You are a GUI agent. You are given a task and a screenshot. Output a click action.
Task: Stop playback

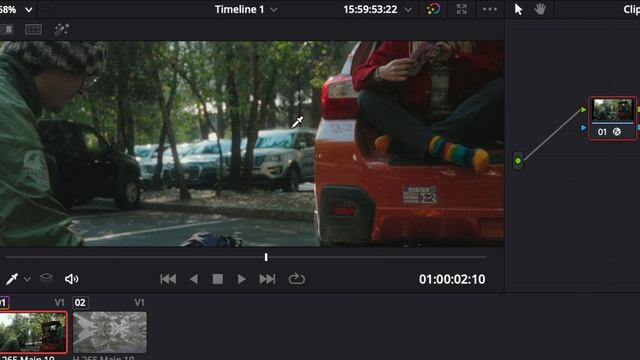[218, 279]
